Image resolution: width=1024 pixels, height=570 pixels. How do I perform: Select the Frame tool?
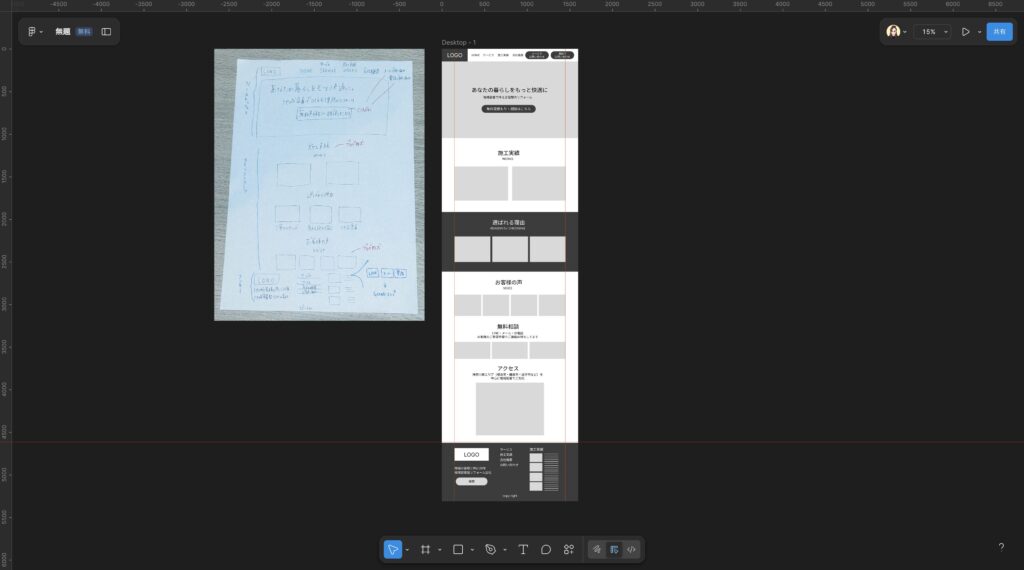[x=425, y=549]
